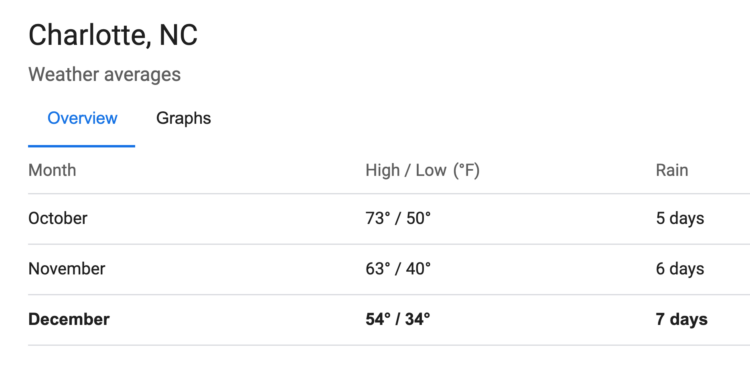Click the 5 days rain value
This screenshot has height=375, width=750.
680,219
